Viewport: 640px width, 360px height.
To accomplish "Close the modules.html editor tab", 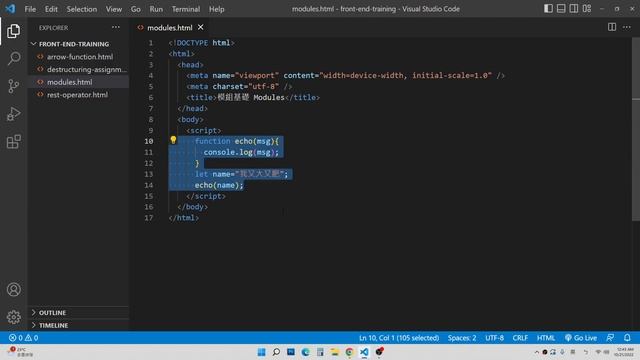I will coord(200,27).
